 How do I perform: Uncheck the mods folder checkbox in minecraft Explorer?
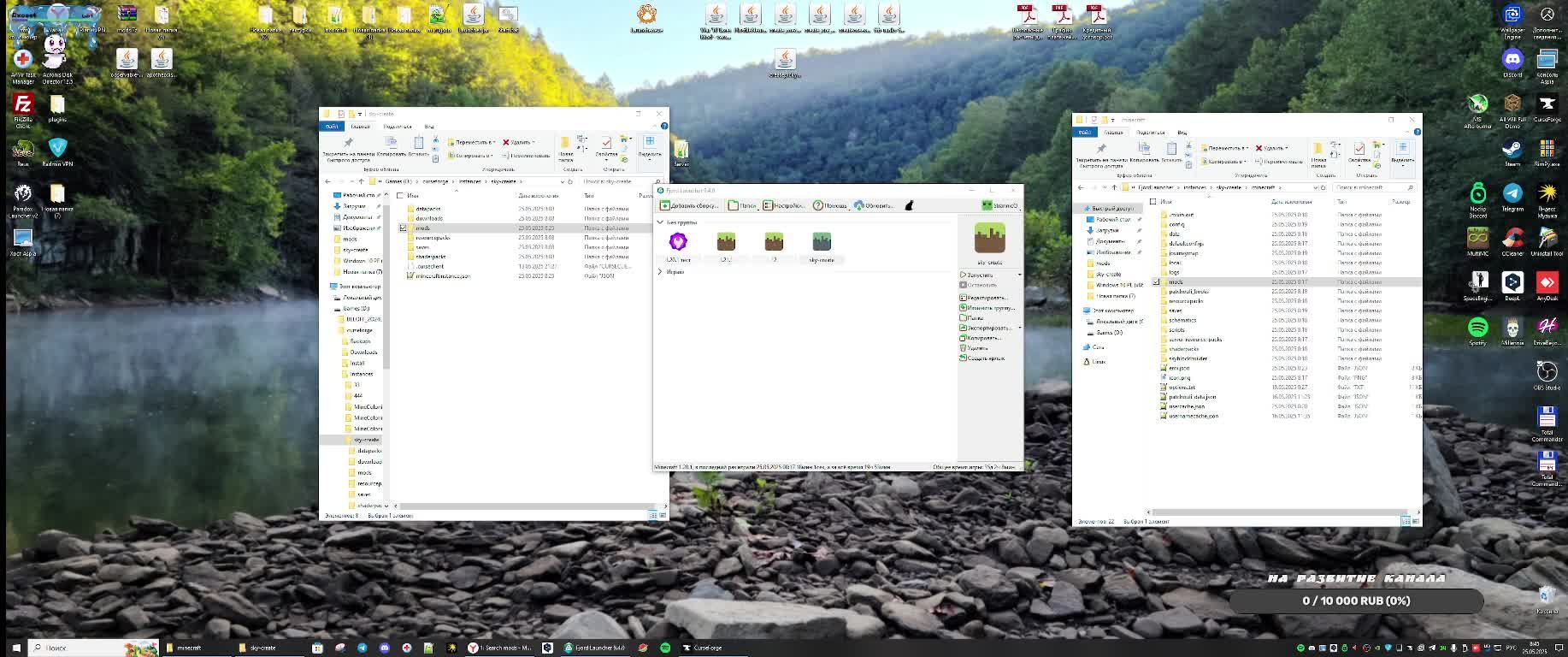tap(1156, 281)
